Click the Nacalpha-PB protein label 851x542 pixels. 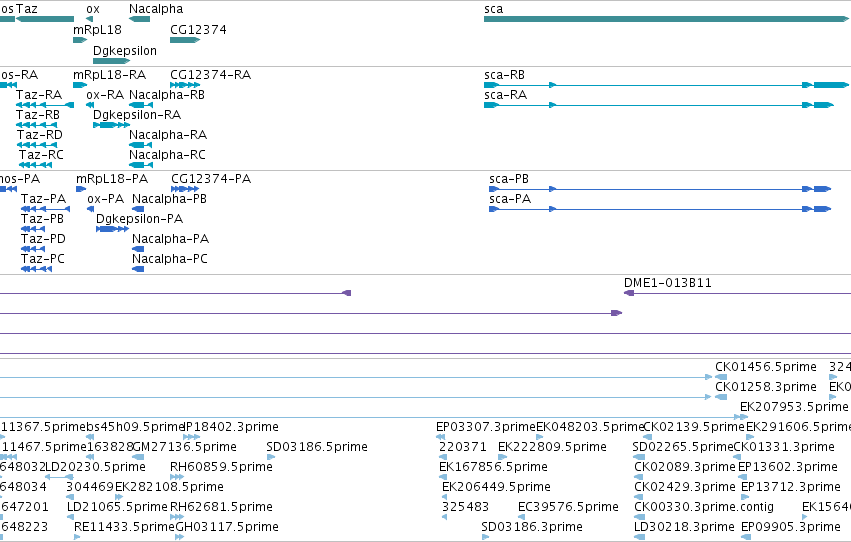(x=169, y=199)
